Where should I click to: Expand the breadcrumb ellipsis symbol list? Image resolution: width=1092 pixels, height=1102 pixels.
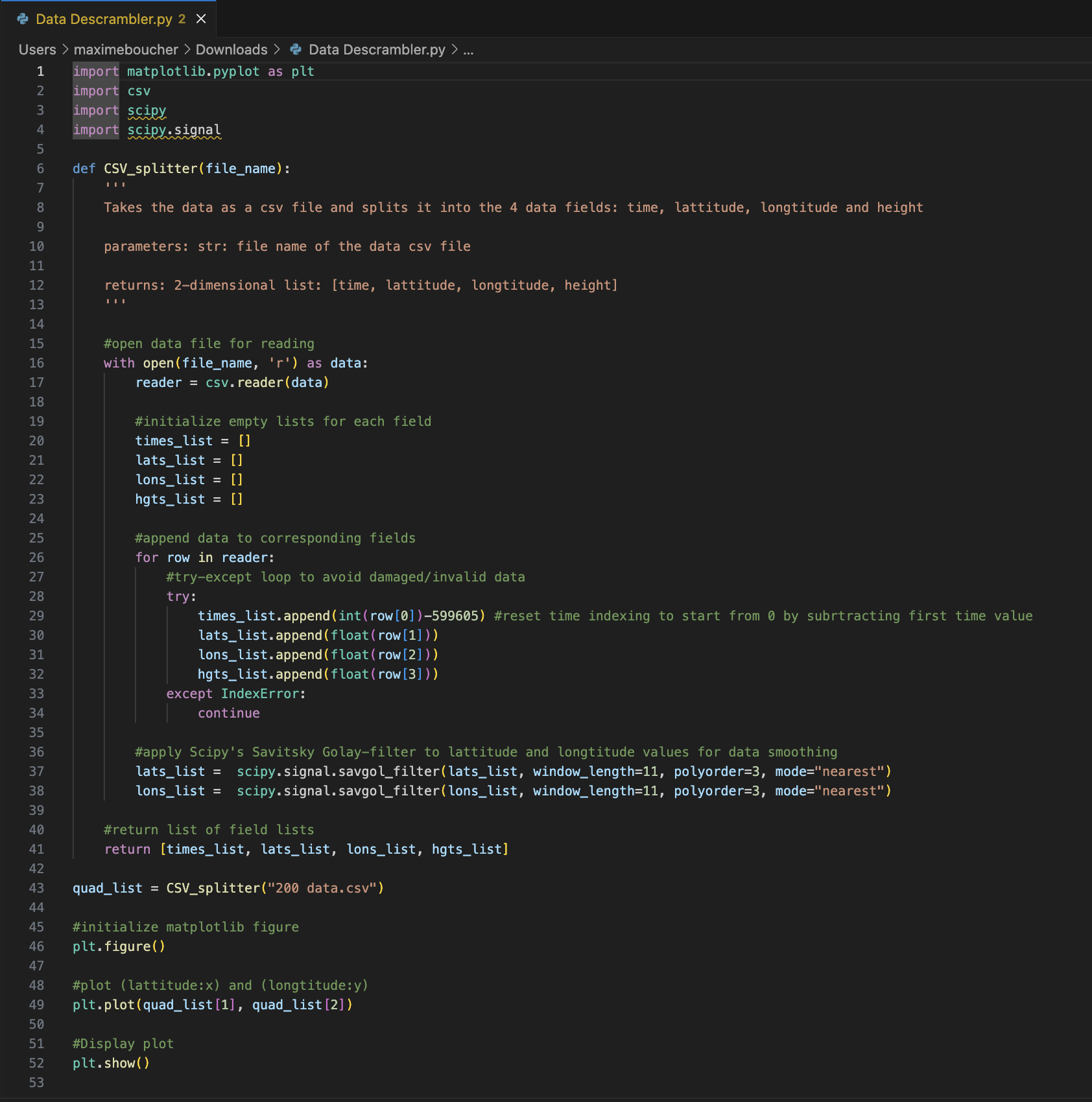468,50
